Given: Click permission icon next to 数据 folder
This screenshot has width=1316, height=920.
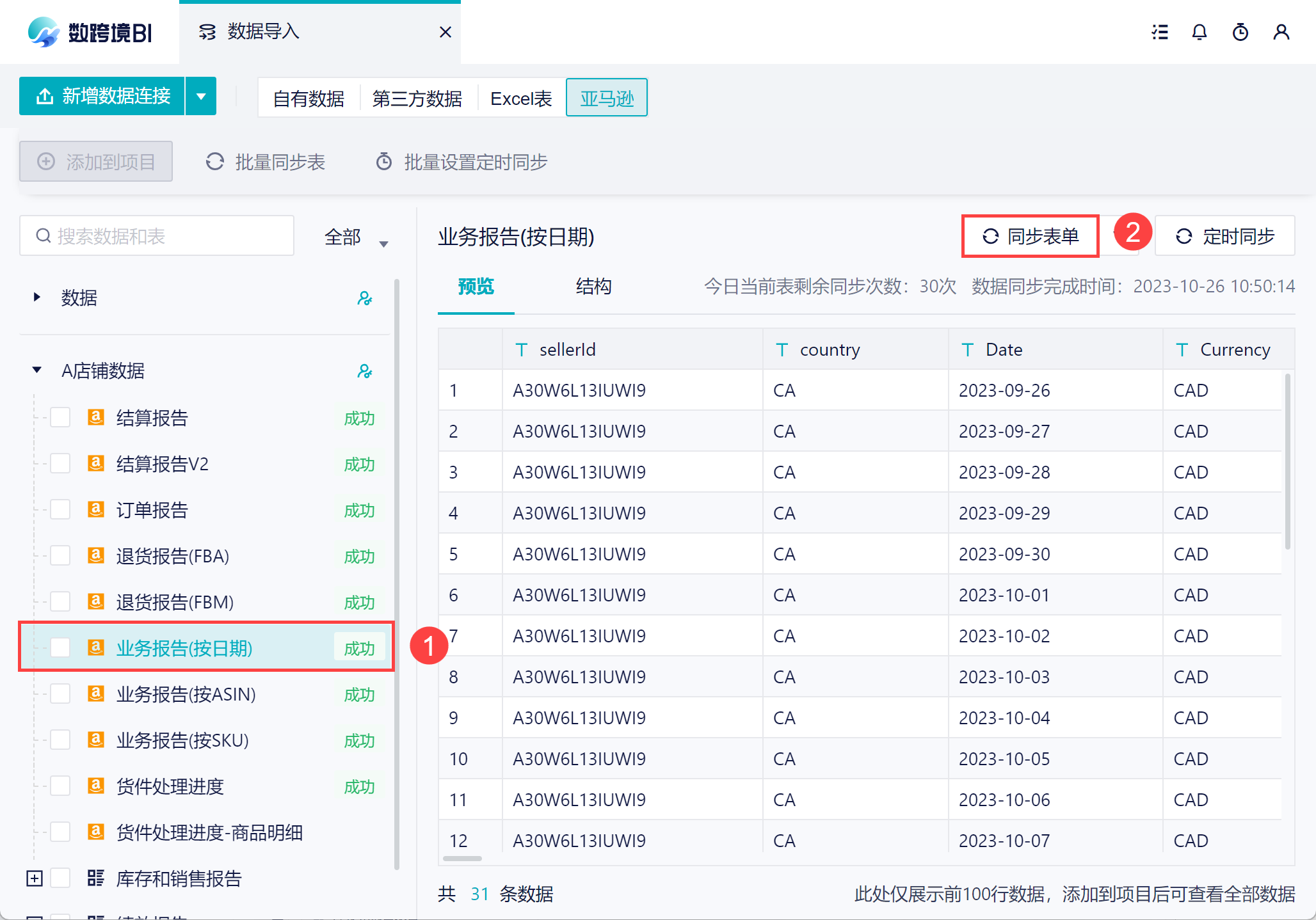Looking at the screenshot, I should [365, 298].
